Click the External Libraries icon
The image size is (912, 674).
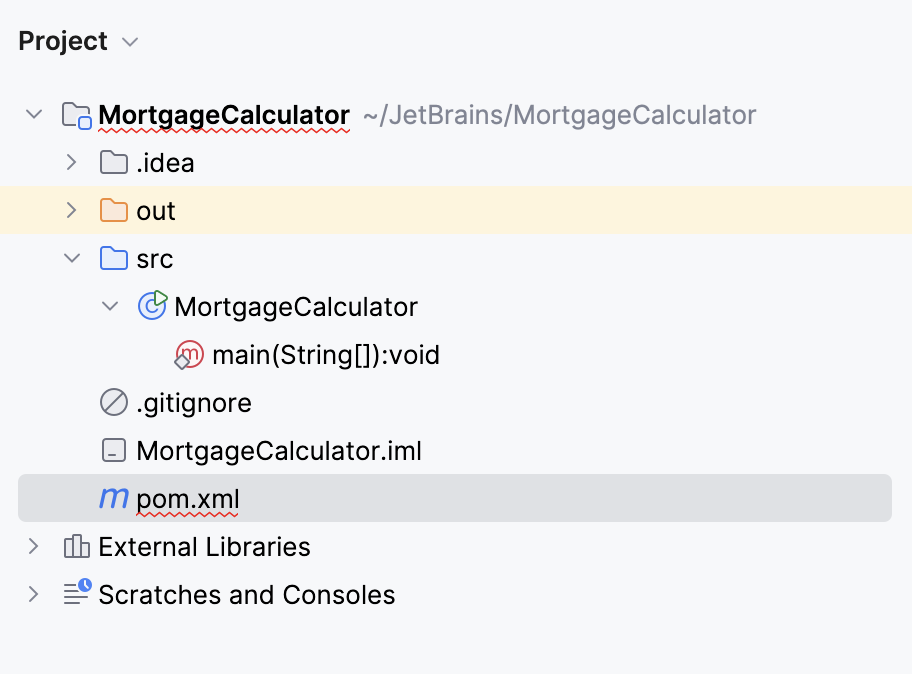[x=74, y=547]
